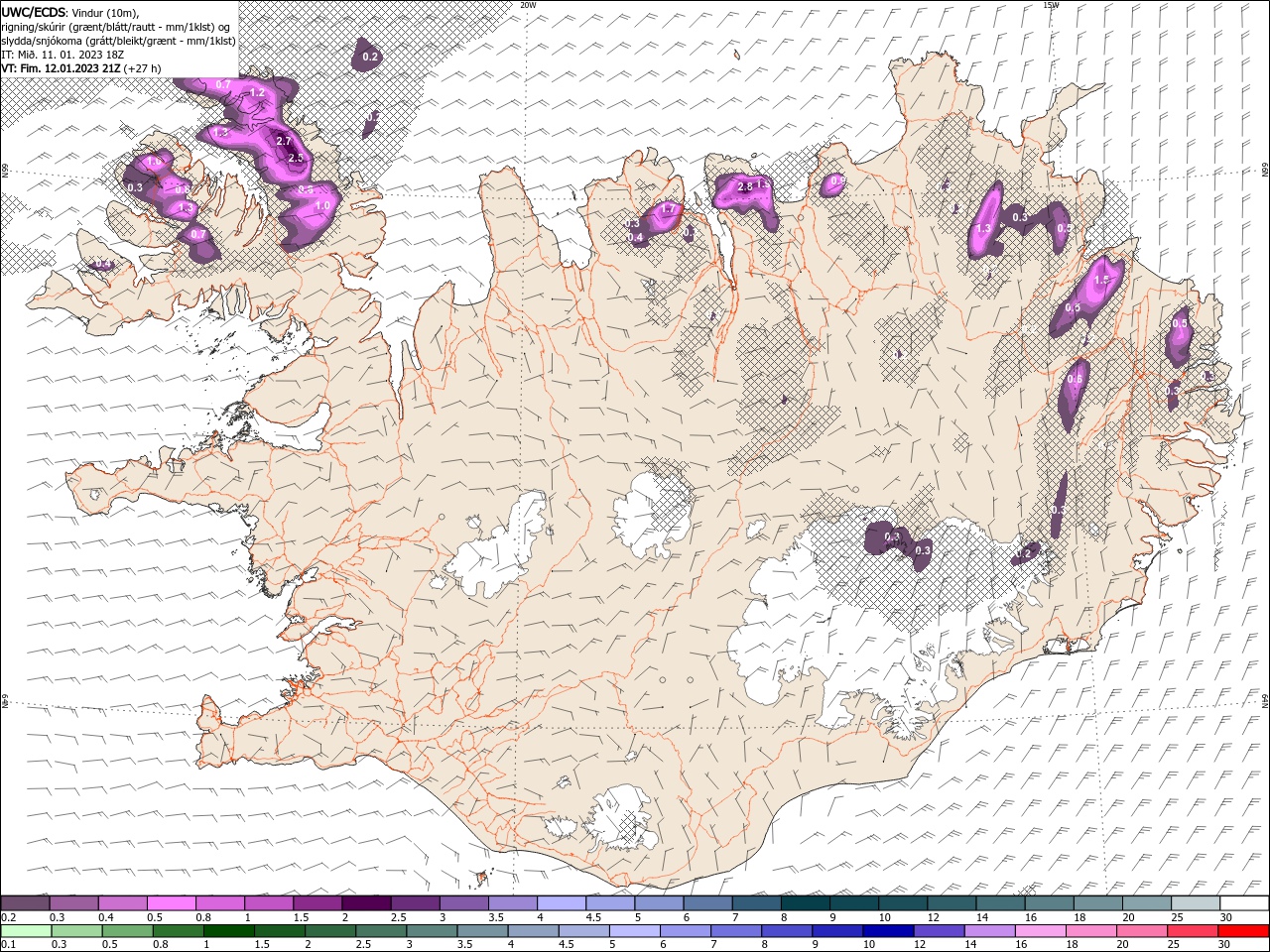Select the bright magenta-pink swatch labeled 0.5 in upper legend
The height and width of the screenshot is (952, 1270).
171,903
